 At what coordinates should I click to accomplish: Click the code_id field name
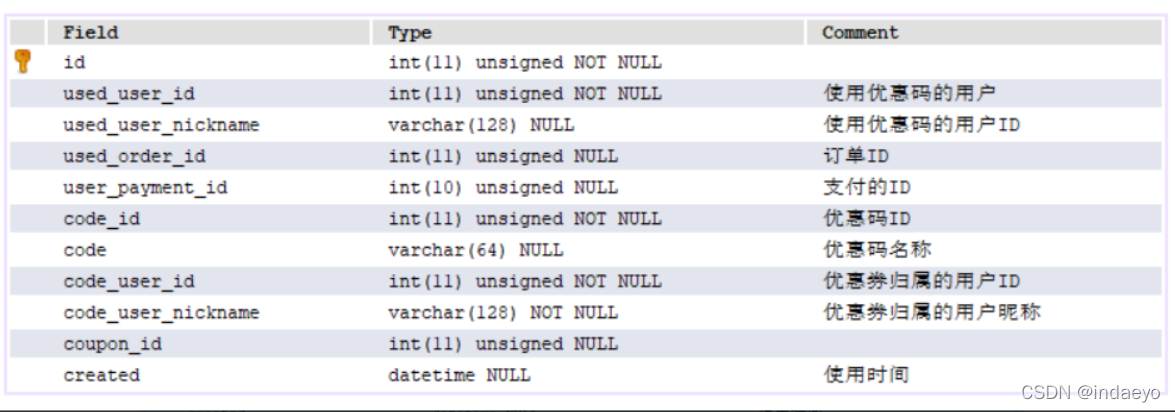pos(102,219)
